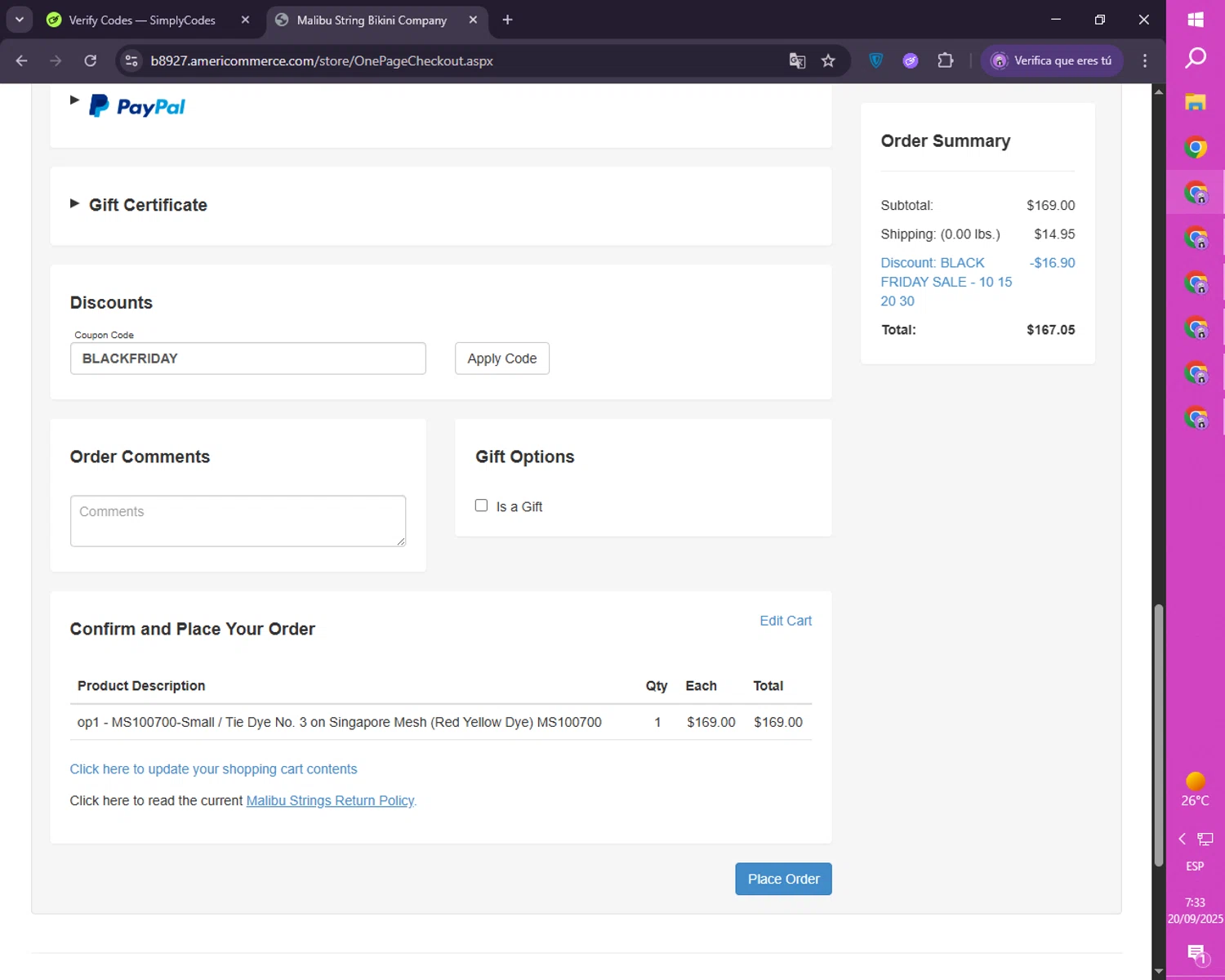
Task: Click the scrollbar up arrow
Action: [1159, 91]
